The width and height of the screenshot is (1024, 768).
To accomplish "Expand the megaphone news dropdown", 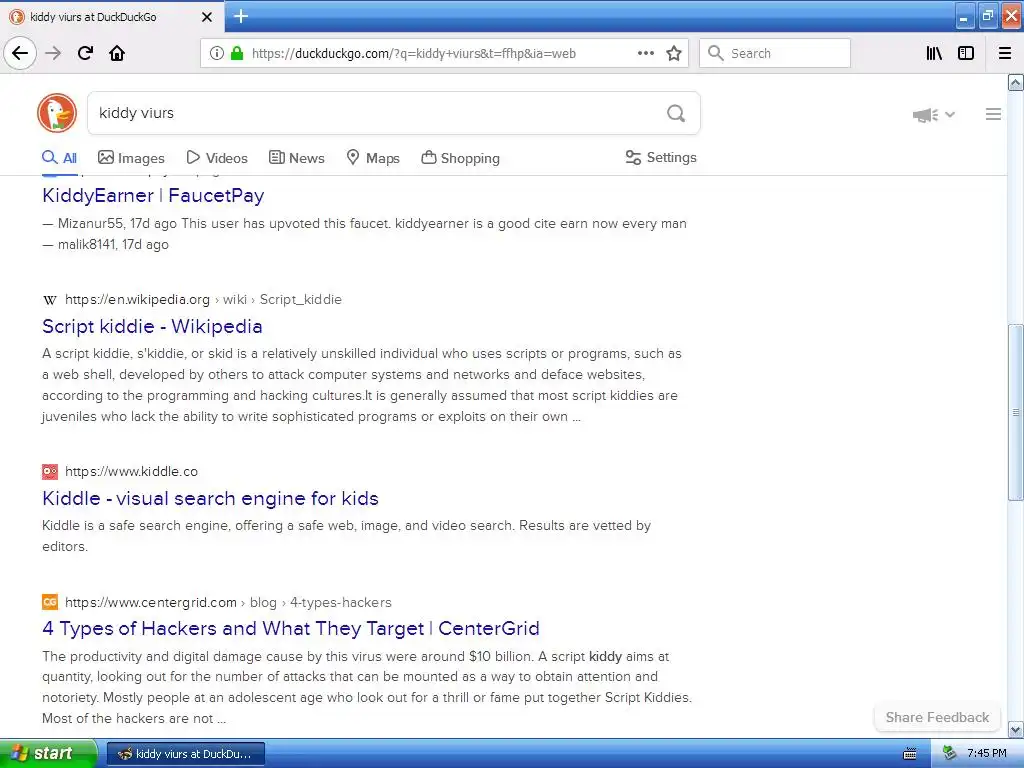I will tap(934, 115).
